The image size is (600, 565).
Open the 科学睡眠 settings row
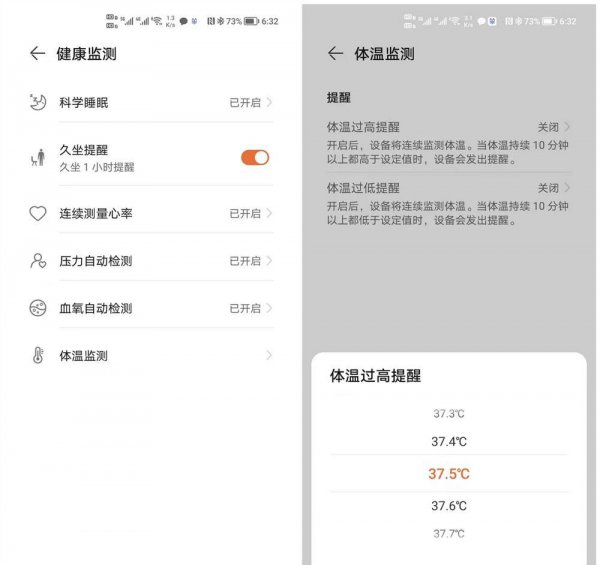tap(151, 102)
